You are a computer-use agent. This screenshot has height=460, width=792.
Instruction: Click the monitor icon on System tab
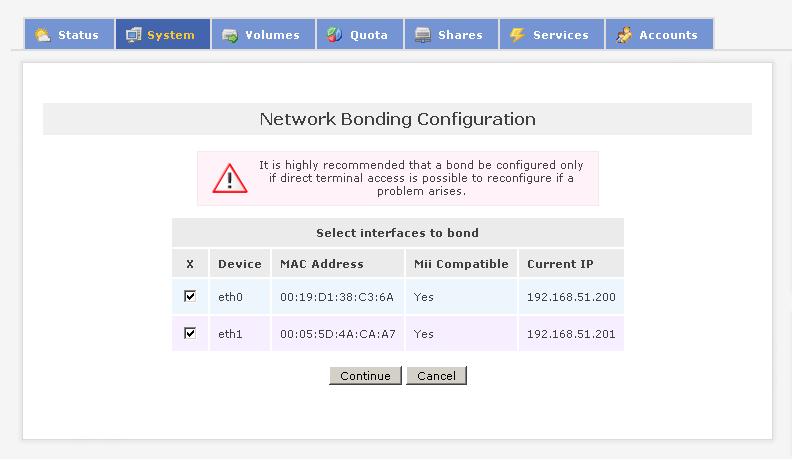click(x=133, y=35)
